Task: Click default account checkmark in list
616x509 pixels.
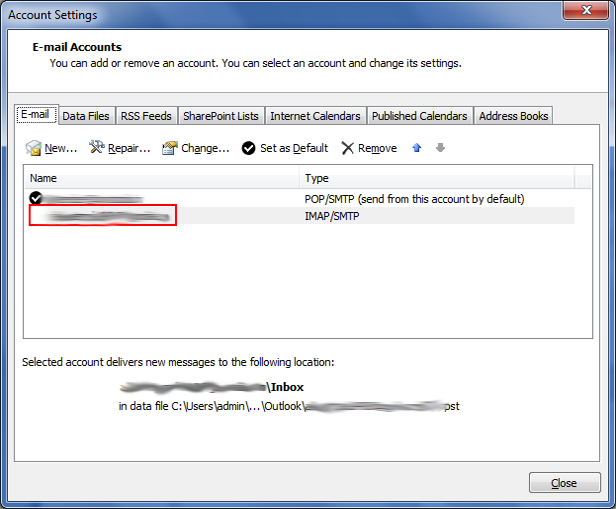Action: click(x=37, y=199)
